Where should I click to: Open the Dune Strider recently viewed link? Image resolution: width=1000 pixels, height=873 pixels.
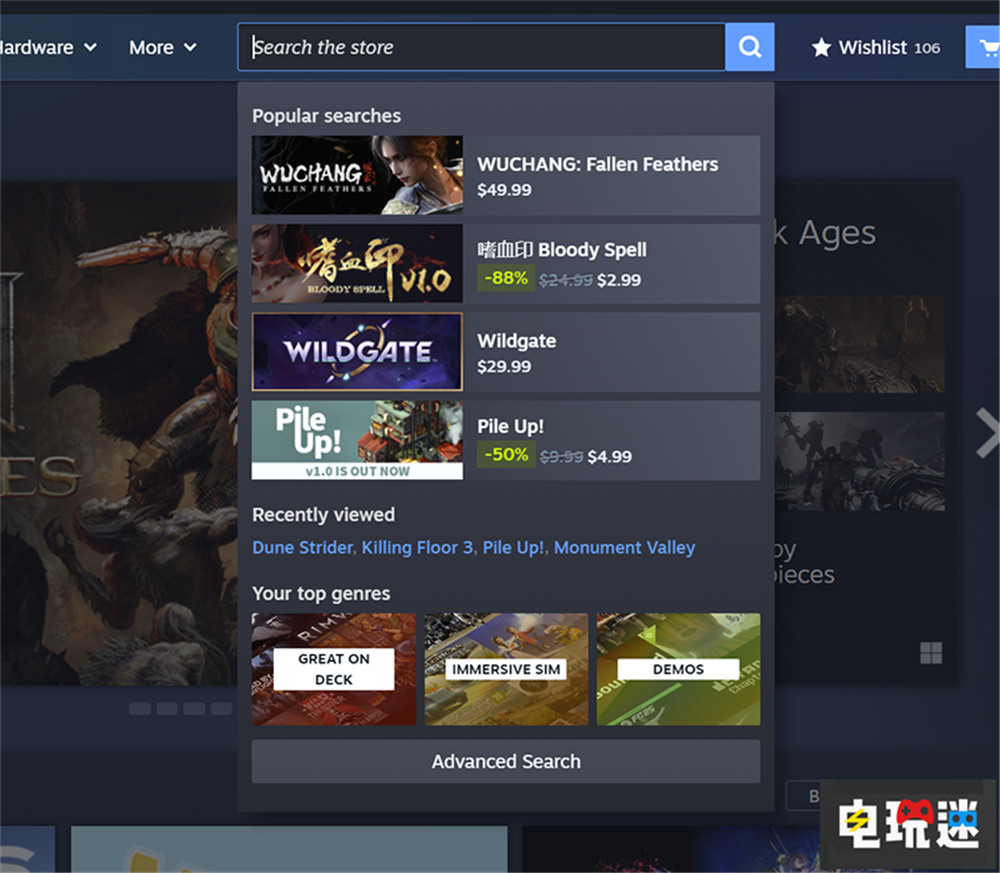302,547
